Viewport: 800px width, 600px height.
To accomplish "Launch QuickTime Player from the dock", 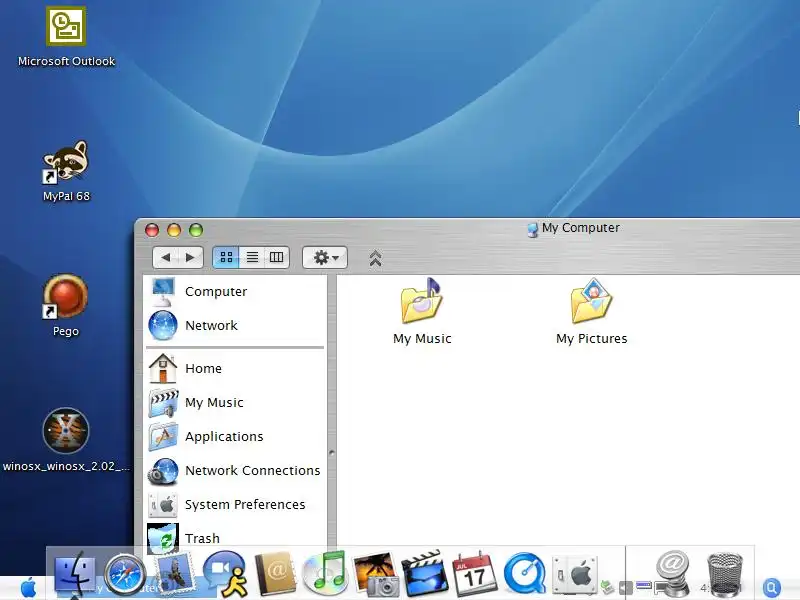I will 524,574.
